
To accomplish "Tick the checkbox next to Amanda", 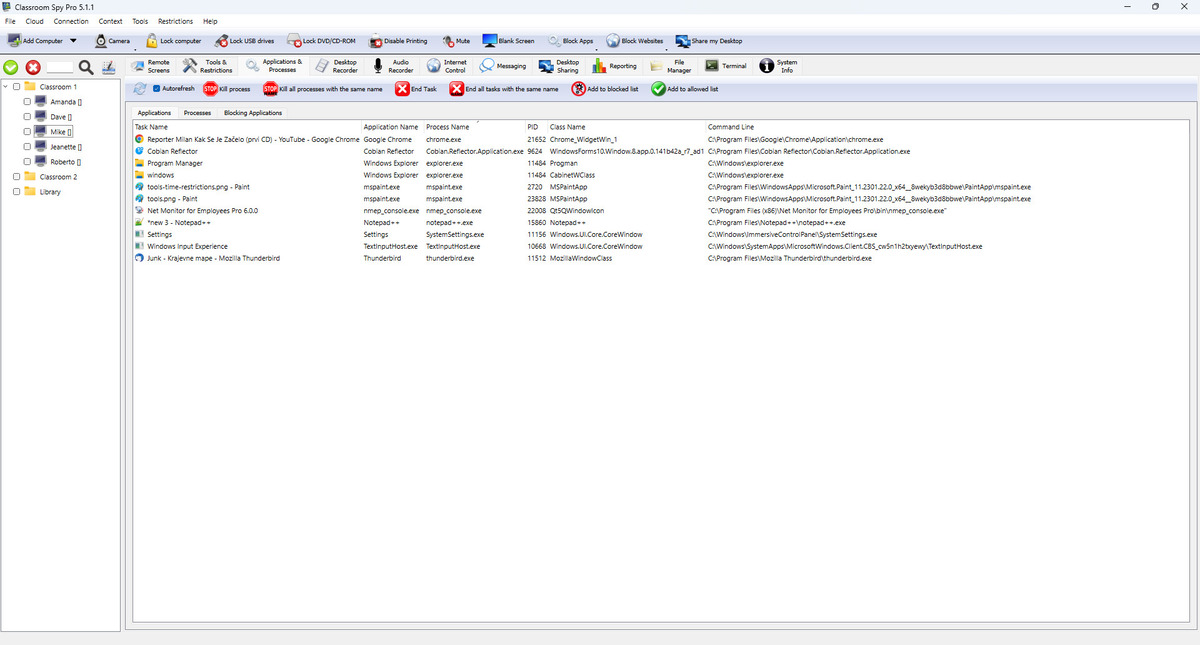I will tap(26, 102).
